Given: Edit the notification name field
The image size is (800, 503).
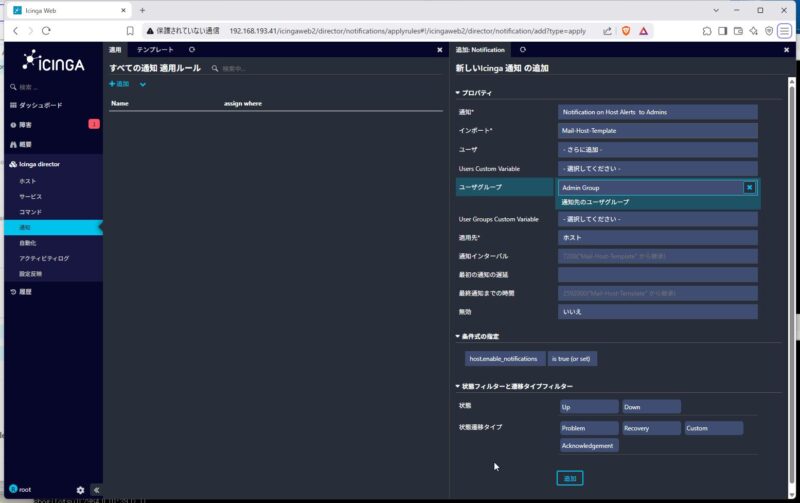Looking at the screenshot, I should 658,112.
